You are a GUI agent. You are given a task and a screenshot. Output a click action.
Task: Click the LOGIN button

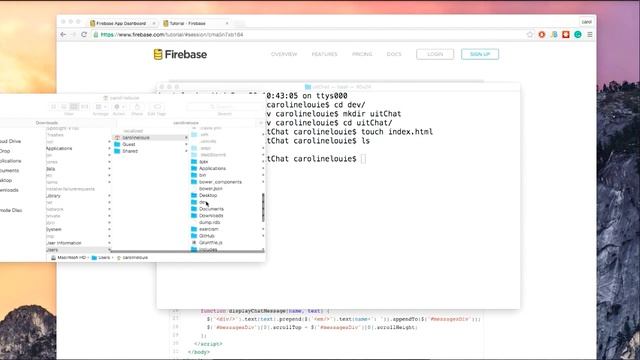(x=435, y=54)
